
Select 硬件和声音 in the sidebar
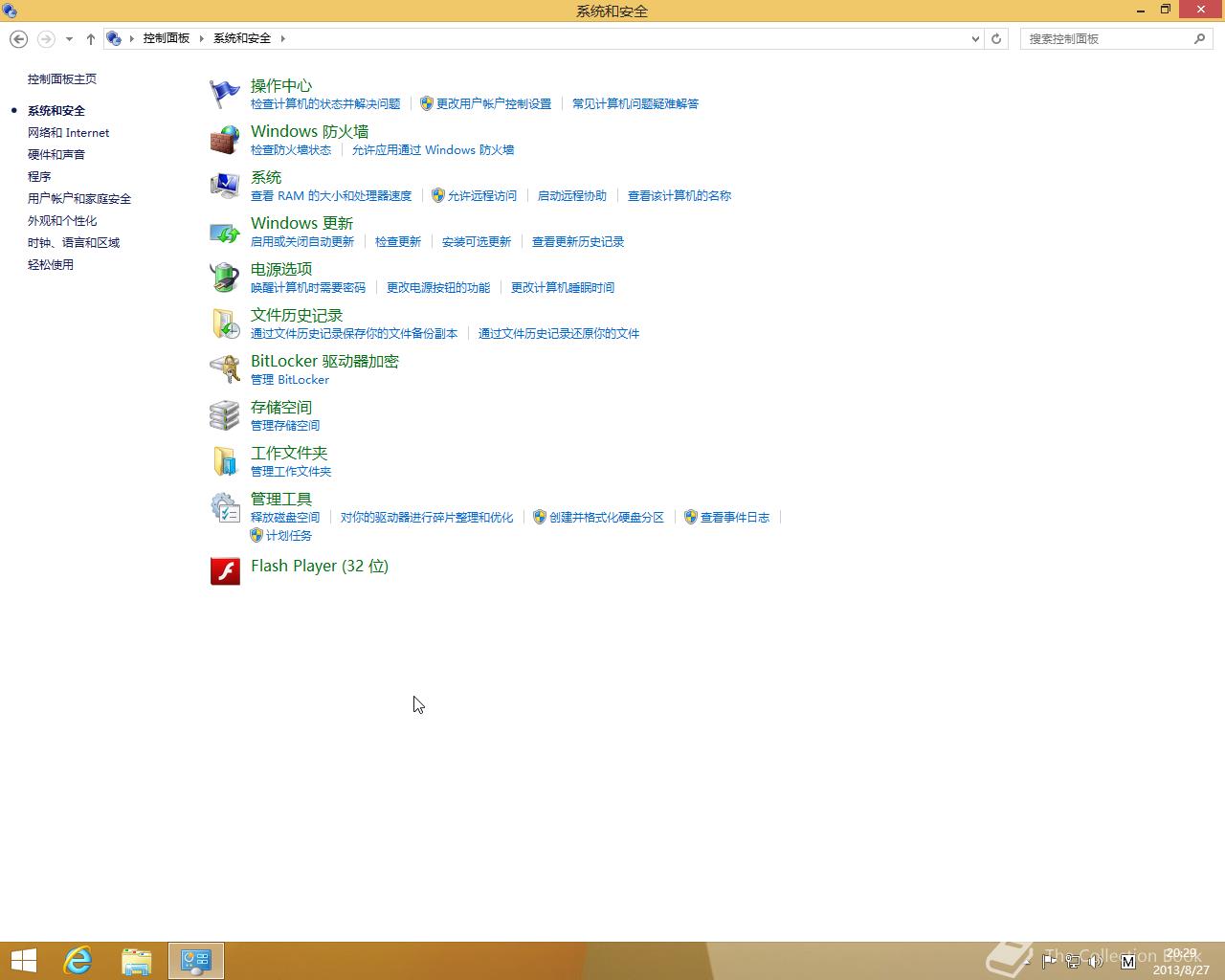click(x=56, y=155)
